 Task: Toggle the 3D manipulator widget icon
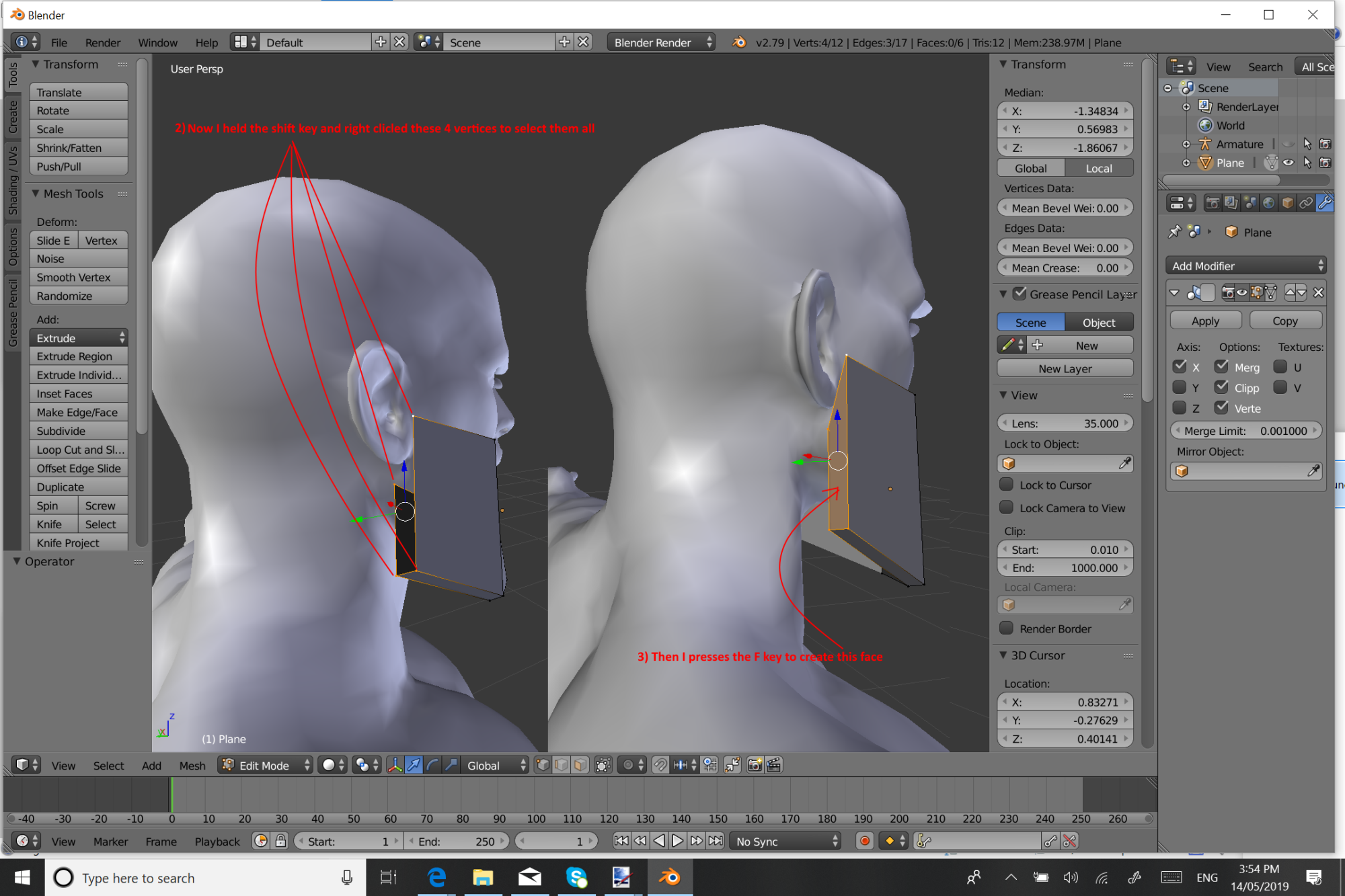pos(395,765)
